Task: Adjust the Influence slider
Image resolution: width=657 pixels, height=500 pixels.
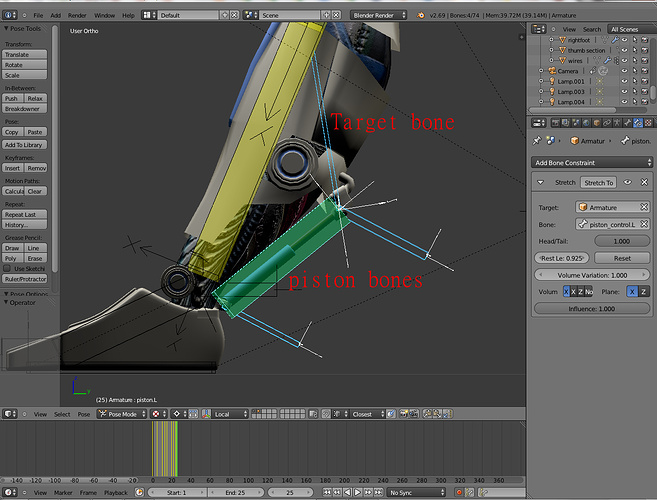Action: coord(592,308)
